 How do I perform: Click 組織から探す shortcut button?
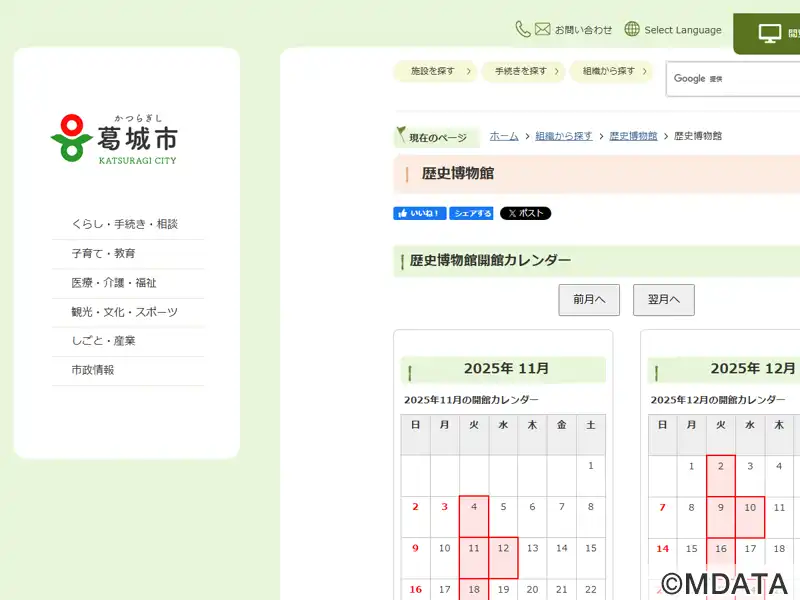click(612, 71)
